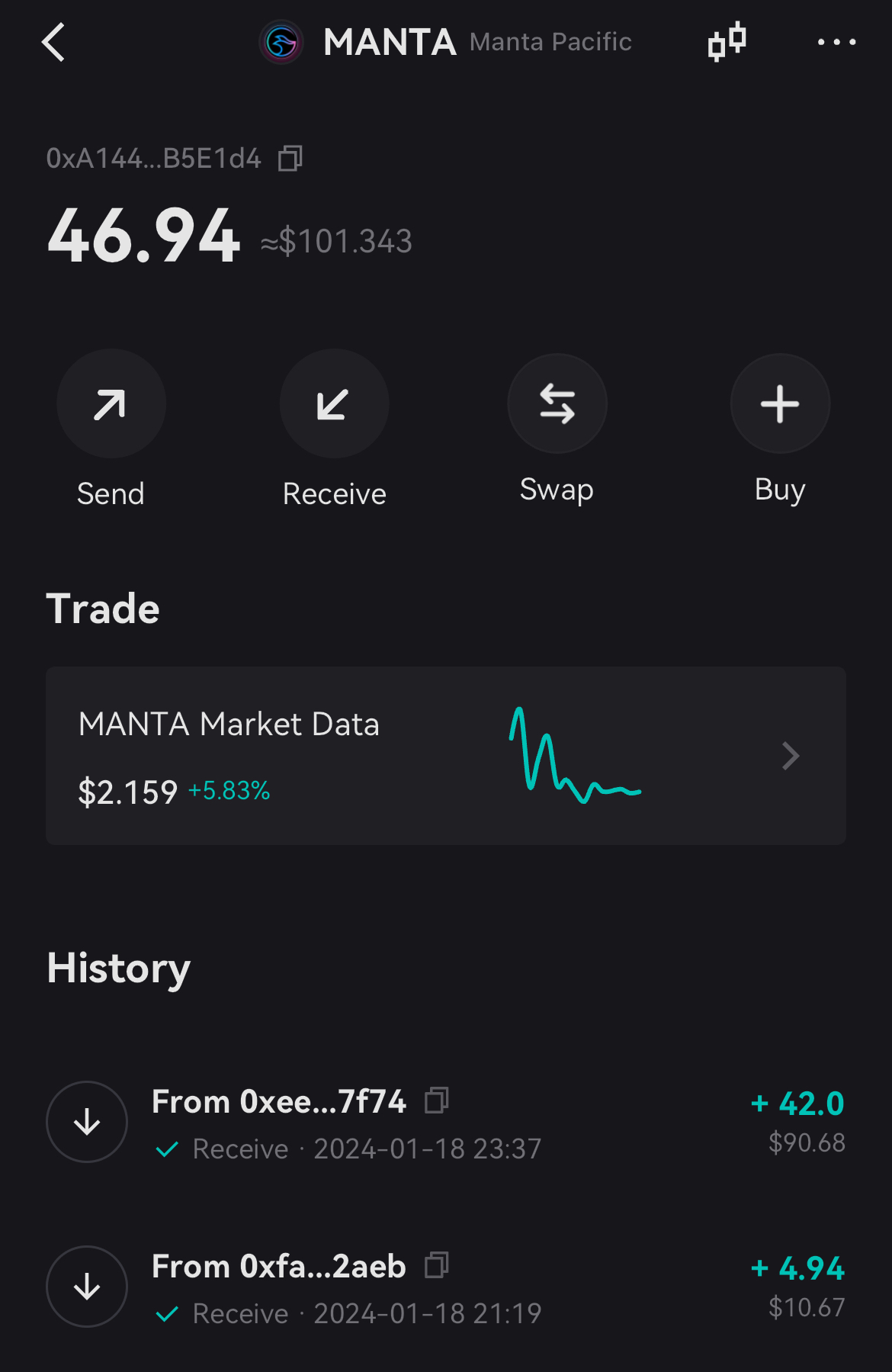
Task: Open the +42.0 receive transaction
Action: coord(446,1123)
